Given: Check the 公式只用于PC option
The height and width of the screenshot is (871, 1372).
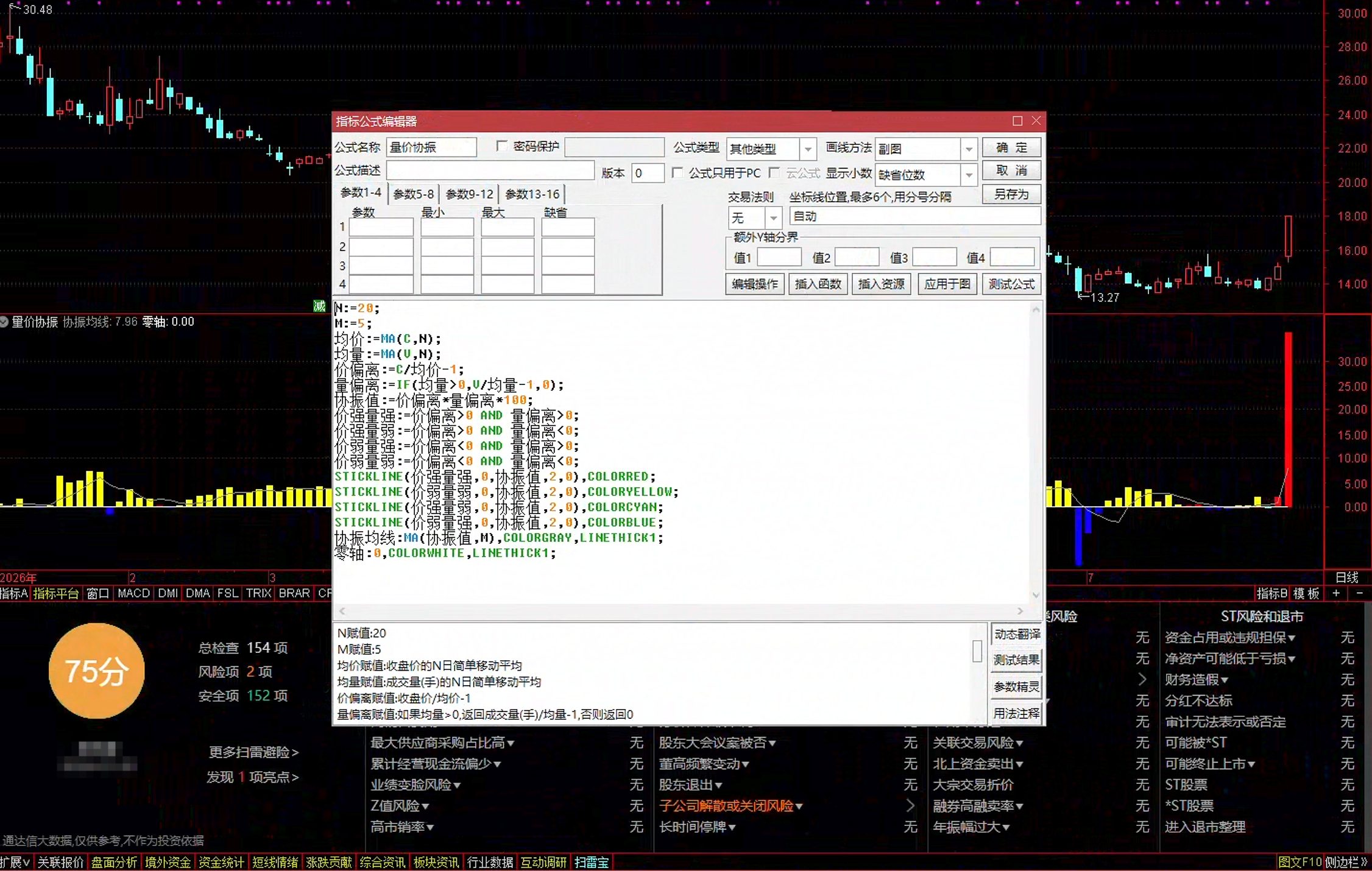Looking at the screenshot, I should (x=677, y=173).
